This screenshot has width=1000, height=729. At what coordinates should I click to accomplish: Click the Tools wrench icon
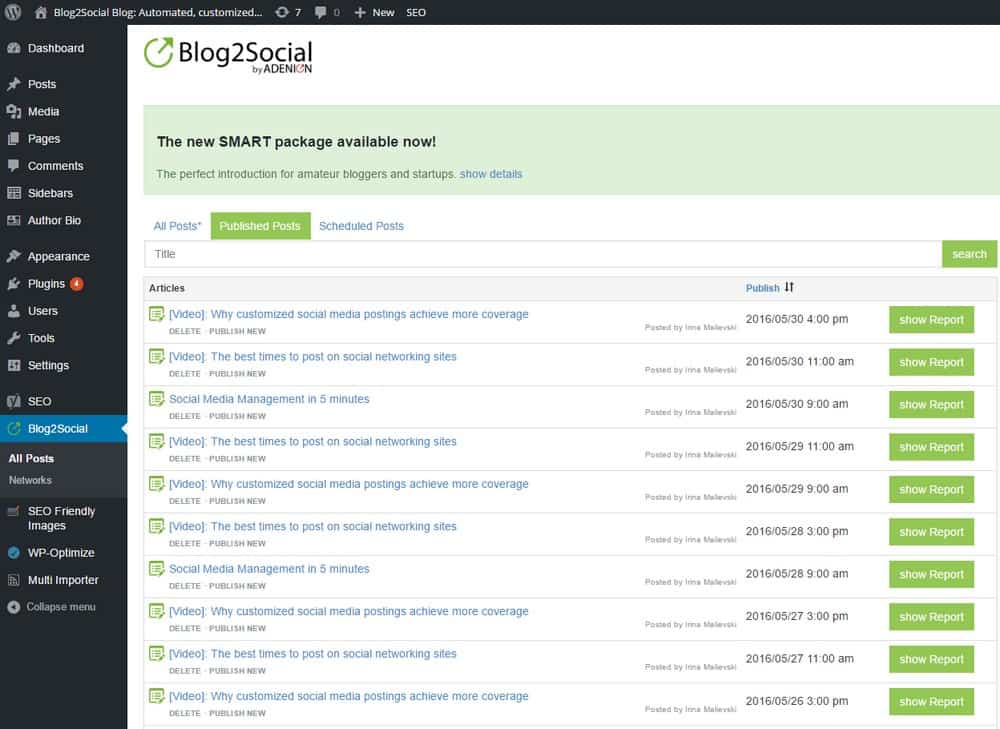13,338
